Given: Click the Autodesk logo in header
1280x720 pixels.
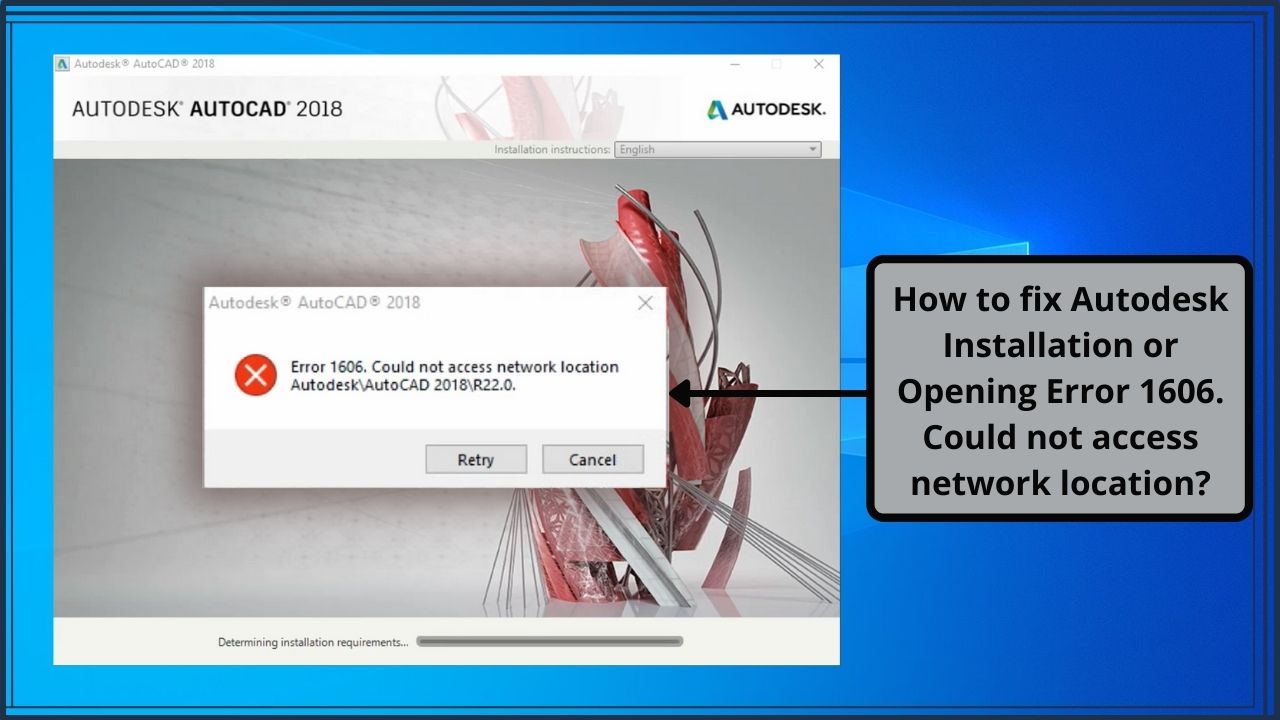Looking at the screenshot, I should [x=766, y=109].
